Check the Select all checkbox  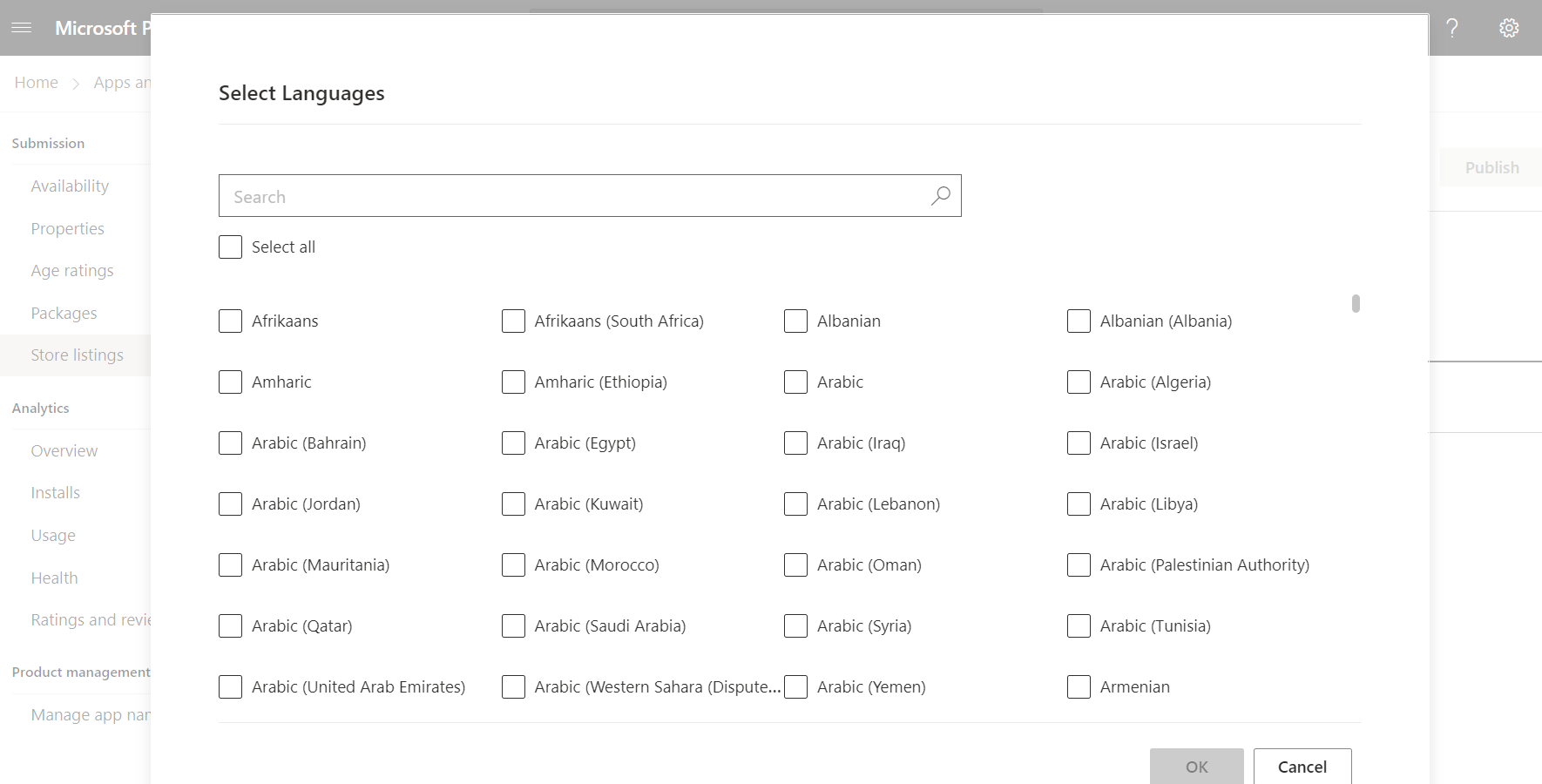pos(230,247)
